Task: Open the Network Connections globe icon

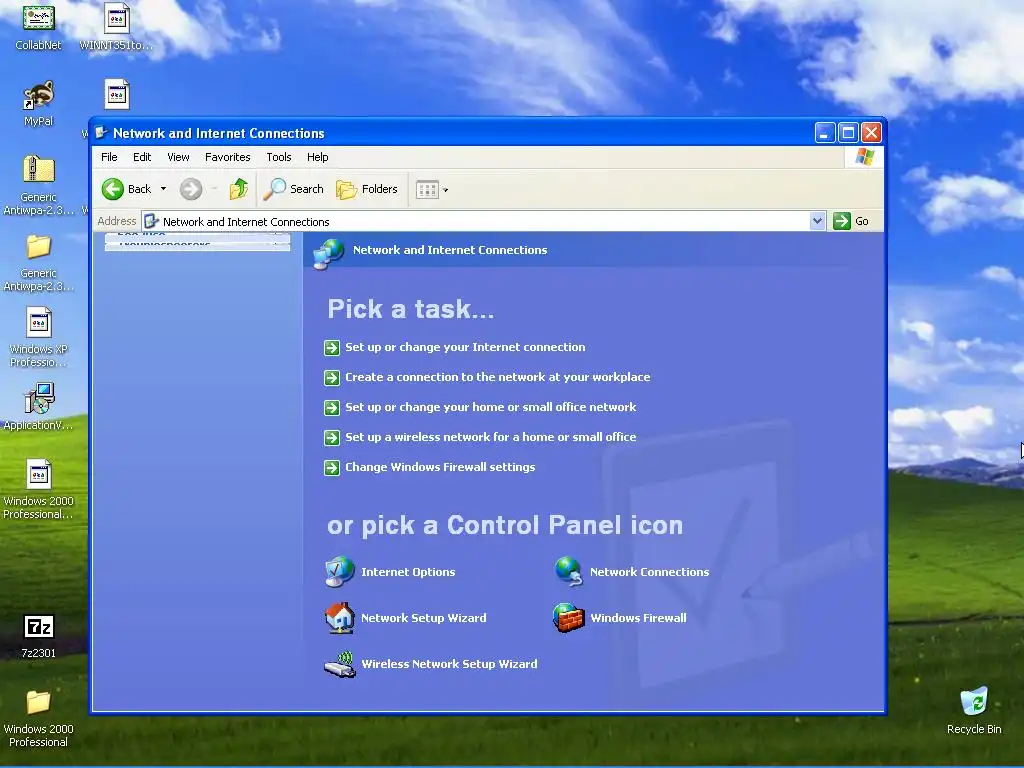Action: click(568, 571)
